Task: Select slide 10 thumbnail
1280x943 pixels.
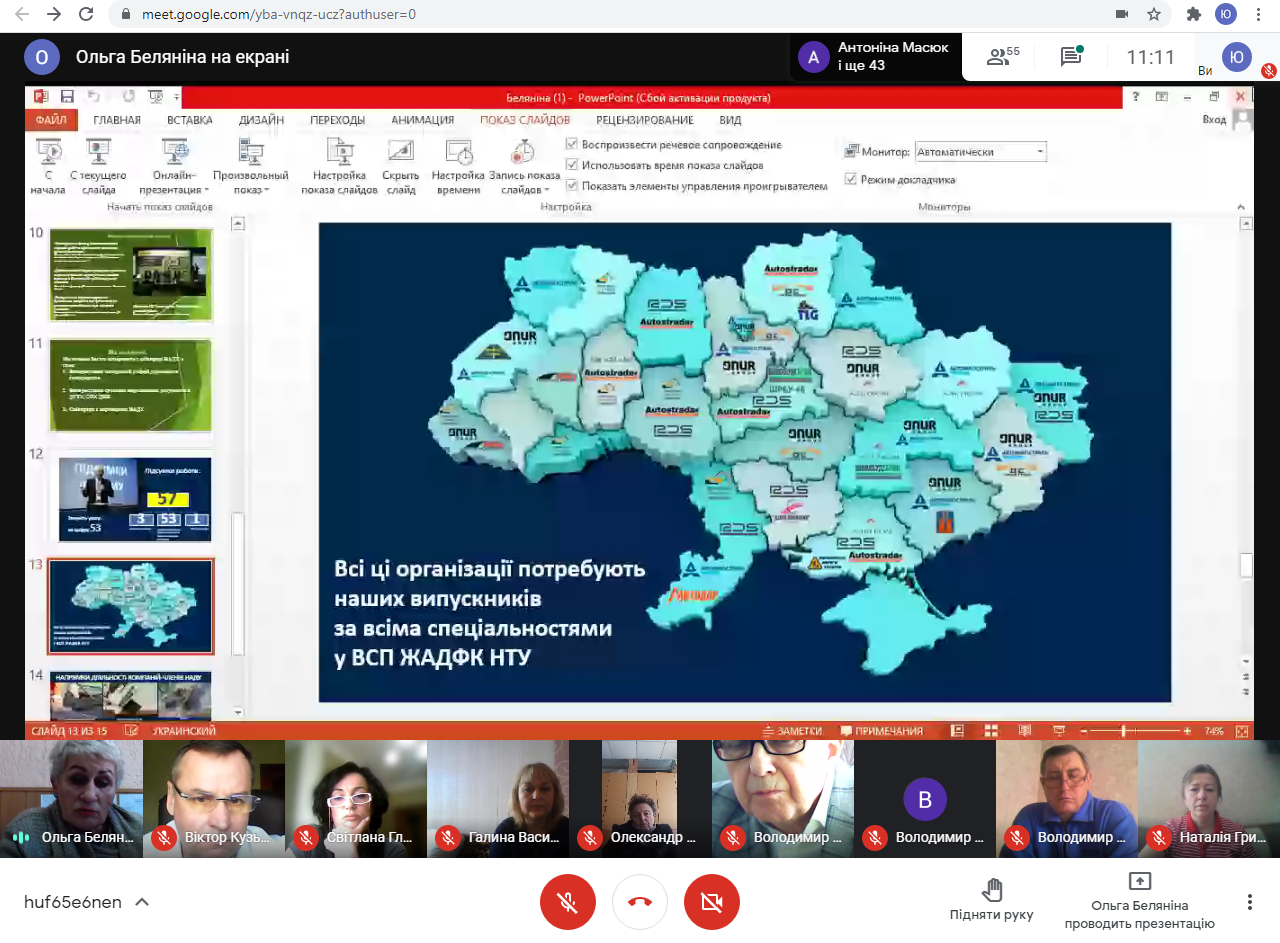Action: tap(131, 274)
